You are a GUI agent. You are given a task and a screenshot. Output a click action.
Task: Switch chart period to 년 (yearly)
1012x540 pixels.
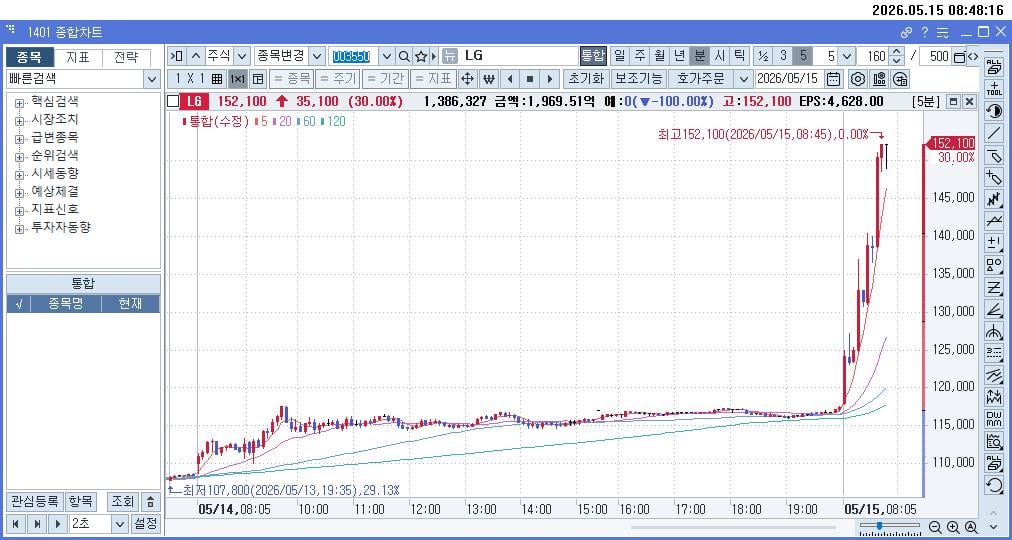680,56
